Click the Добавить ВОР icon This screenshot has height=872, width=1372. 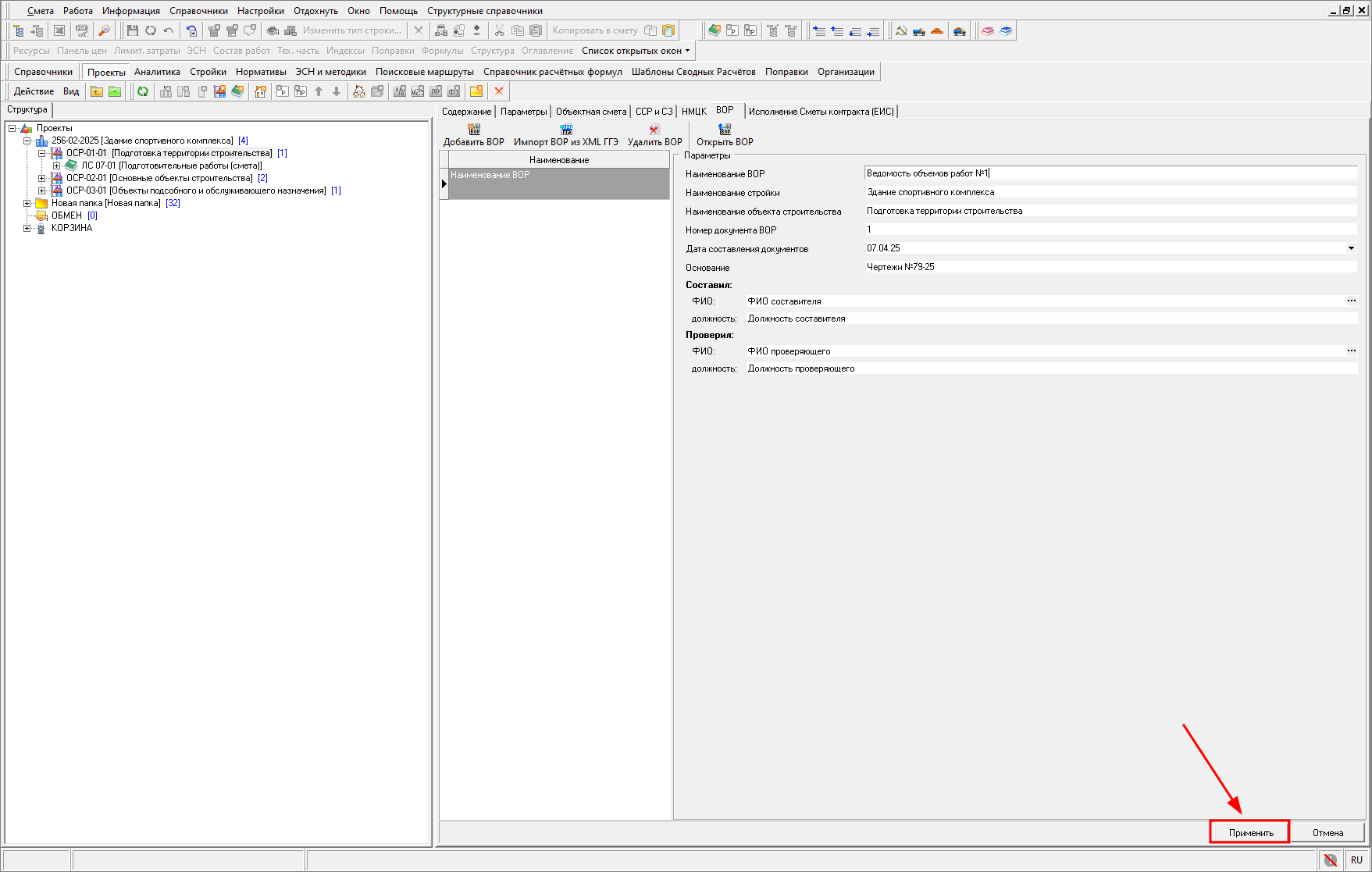(473, 130)
